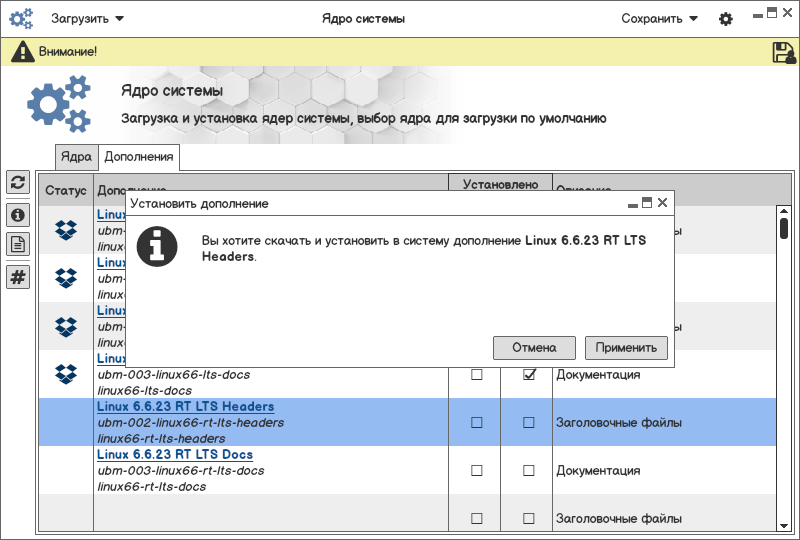Open the info sidebar icon
Screen dimensions: 800x540
tap(18, 215)
